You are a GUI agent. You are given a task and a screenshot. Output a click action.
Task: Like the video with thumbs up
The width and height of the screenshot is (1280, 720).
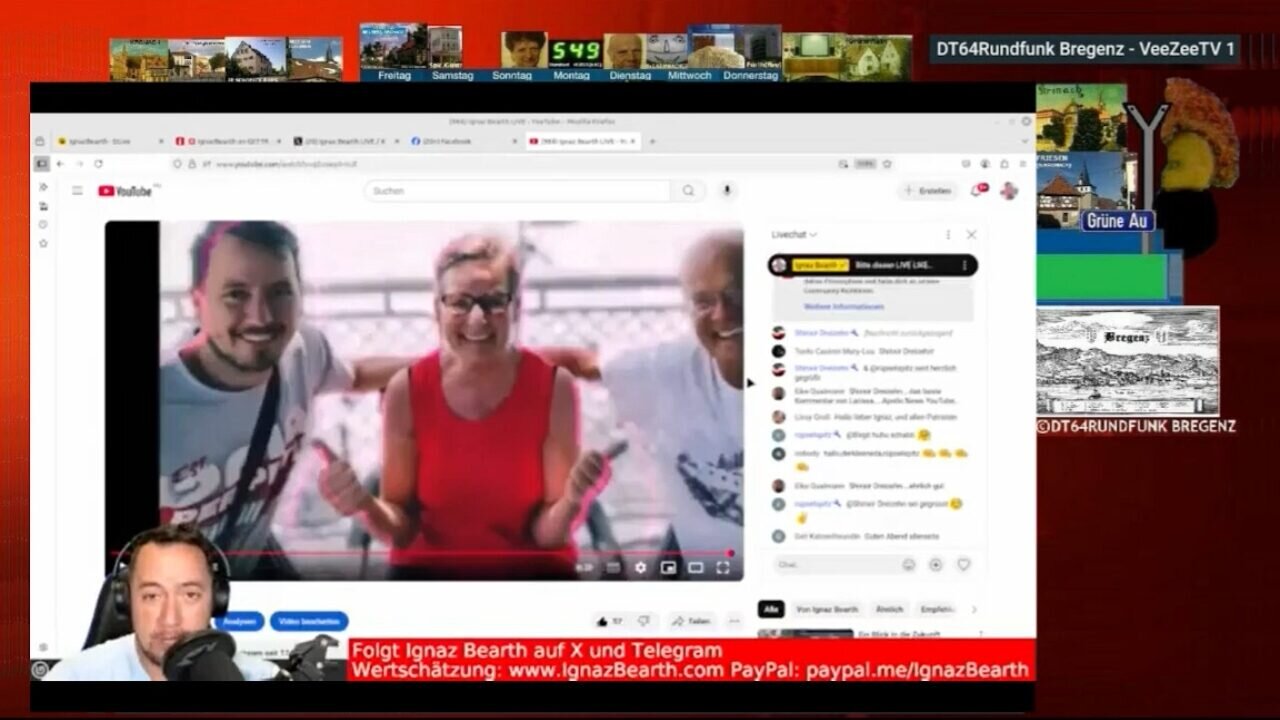click(x=609, y=621)
